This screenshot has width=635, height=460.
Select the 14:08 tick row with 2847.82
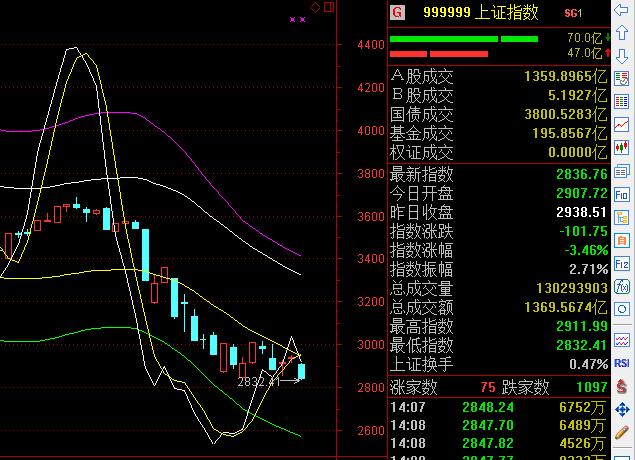(499, 443)
